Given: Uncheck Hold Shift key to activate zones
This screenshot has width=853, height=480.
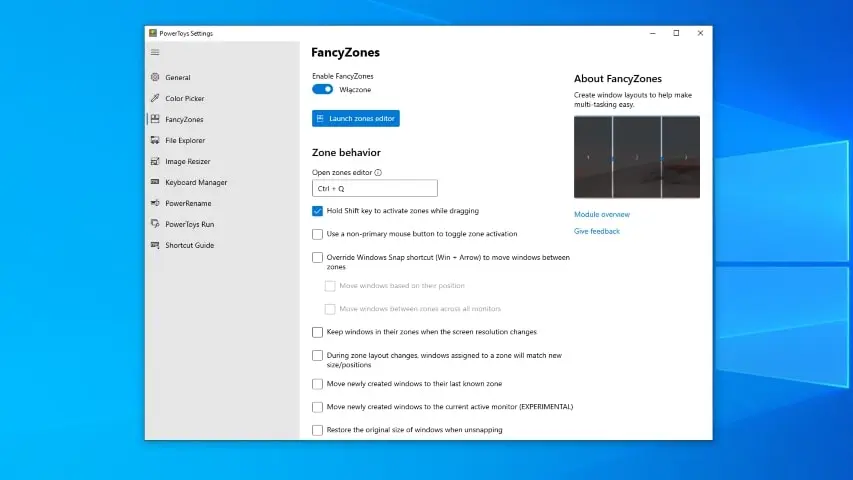Looking at the screenshot, I should [318, 211].
